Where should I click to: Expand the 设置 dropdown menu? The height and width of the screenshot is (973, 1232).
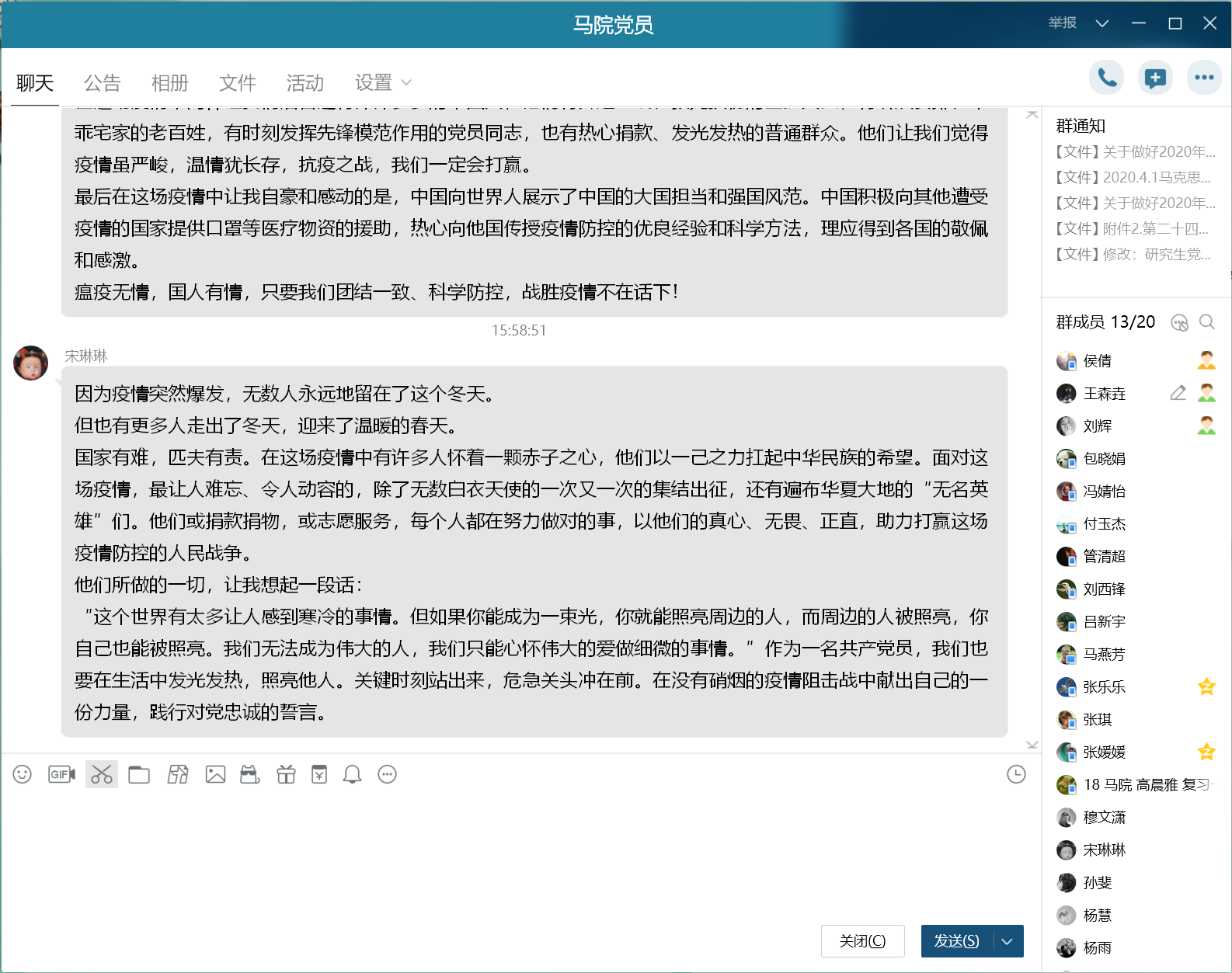pyautogui.click(x=383, y=82)
